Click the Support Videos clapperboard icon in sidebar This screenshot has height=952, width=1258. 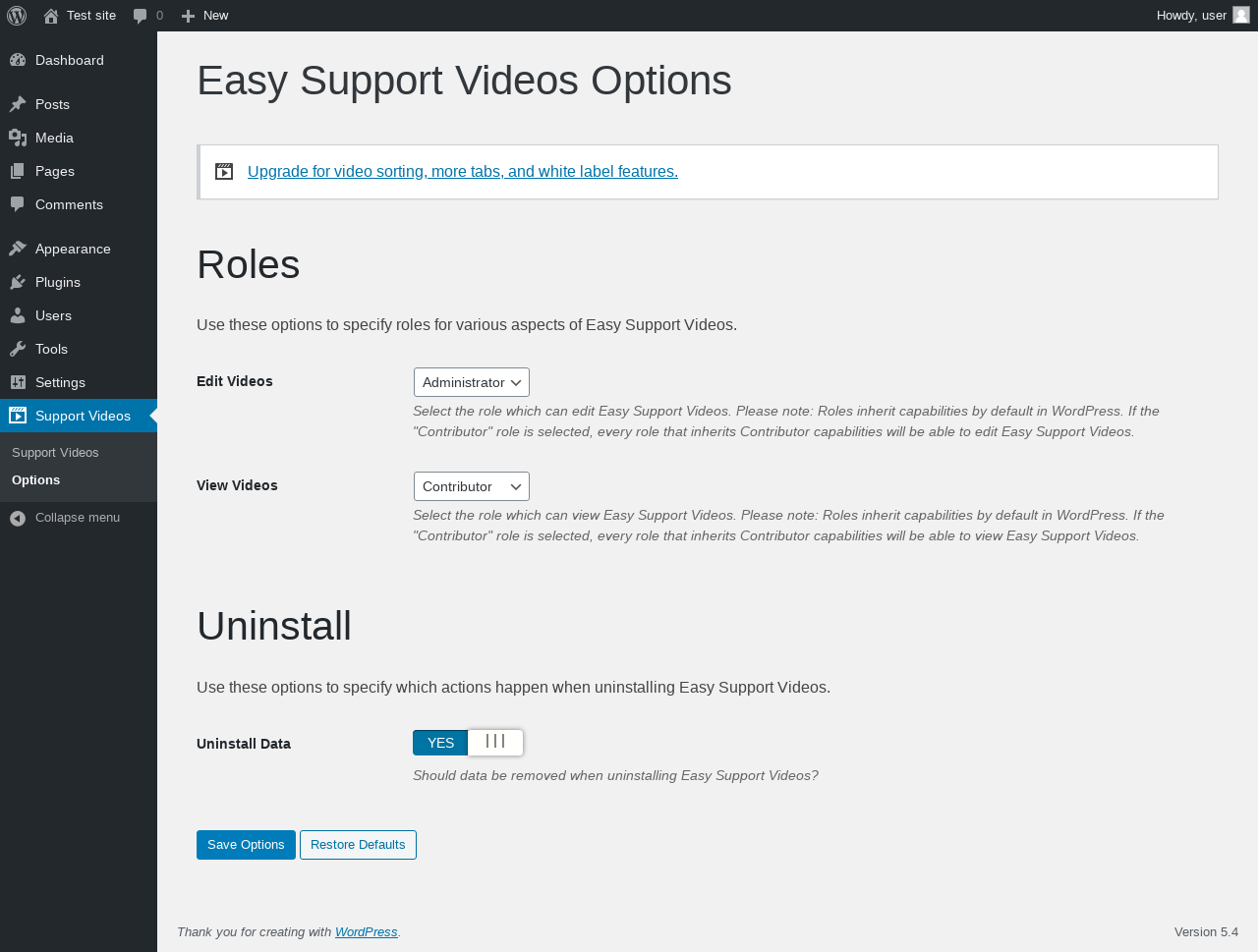[18, 416]
